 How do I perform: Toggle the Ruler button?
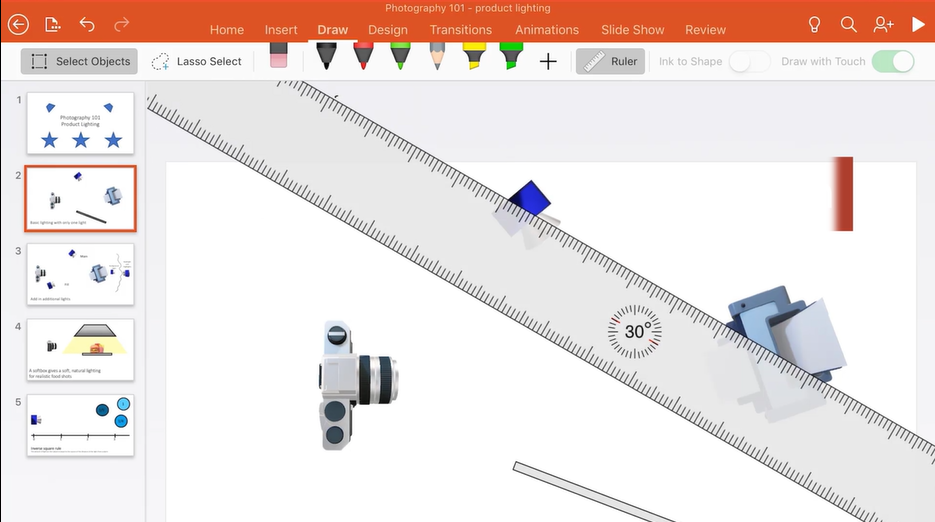[x=610, y=61]
